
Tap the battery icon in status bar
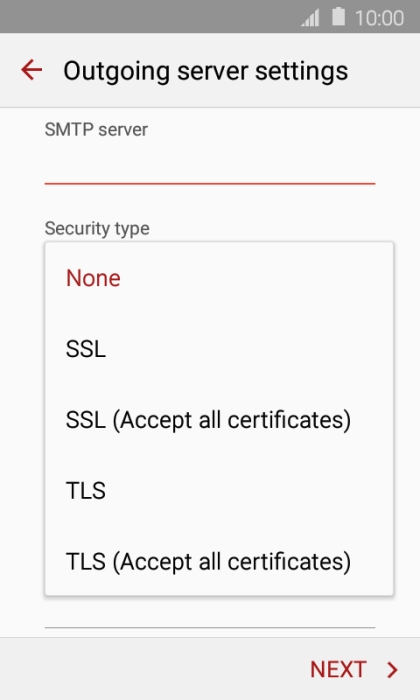coord(339,17)
